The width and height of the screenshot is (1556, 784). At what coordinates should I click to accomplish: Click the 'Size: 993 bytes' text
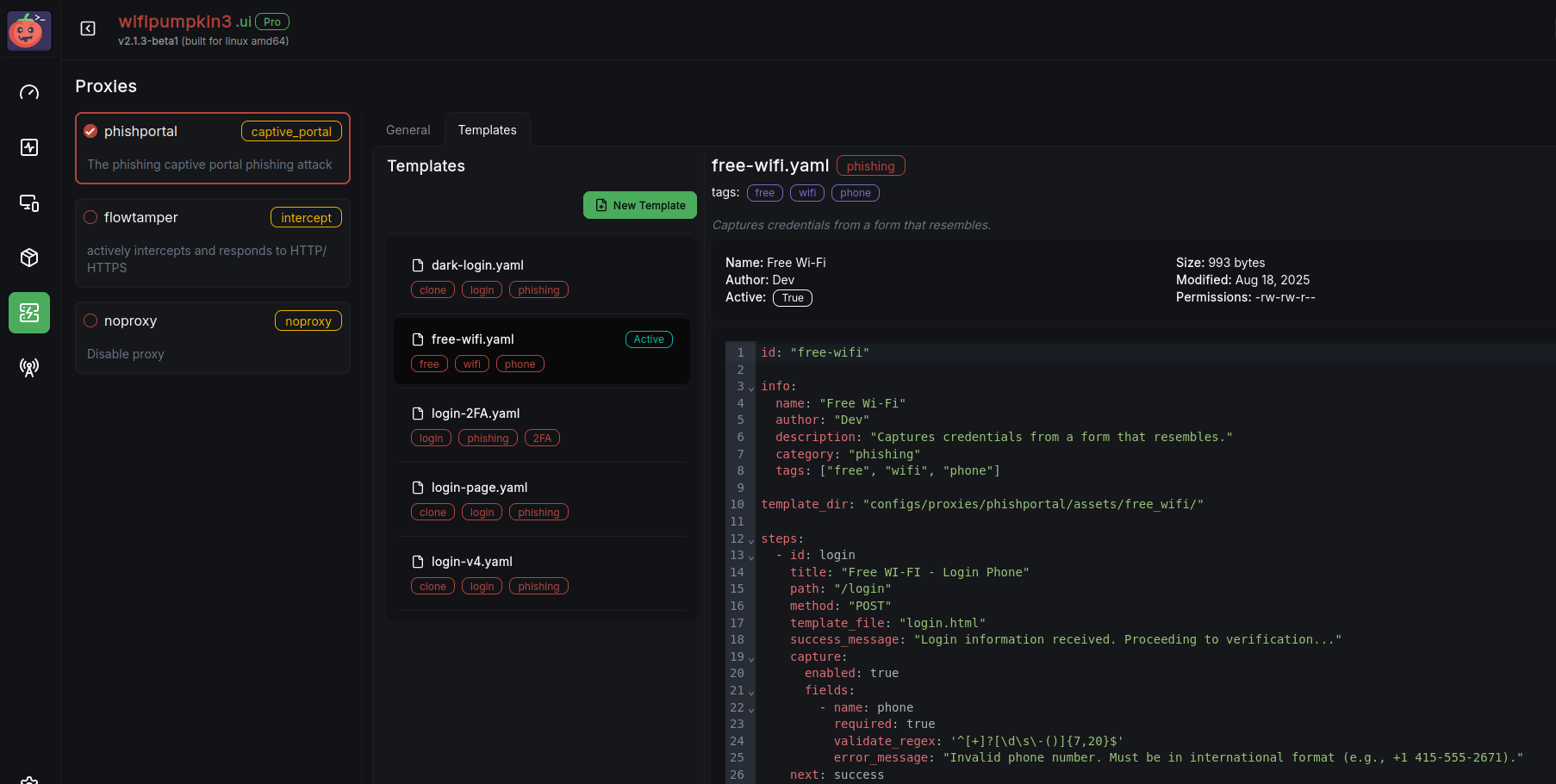[1220, 263]
